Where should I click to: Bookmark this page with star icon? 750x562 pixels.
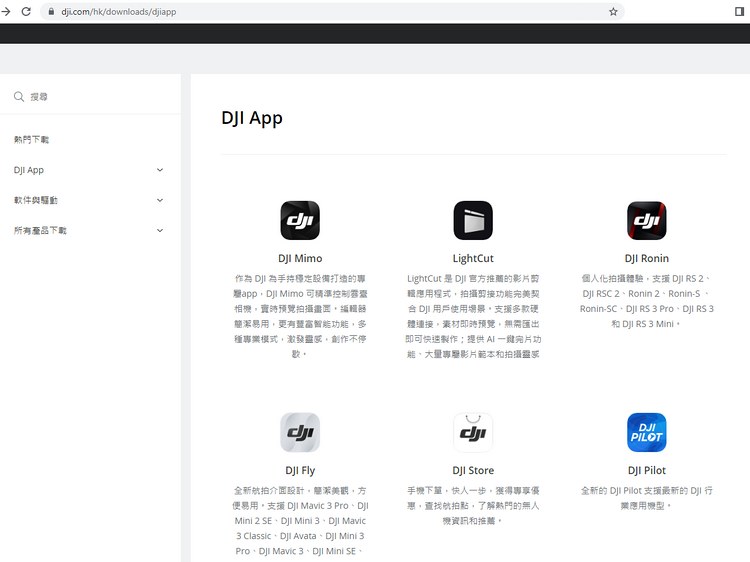pos(613,11)
